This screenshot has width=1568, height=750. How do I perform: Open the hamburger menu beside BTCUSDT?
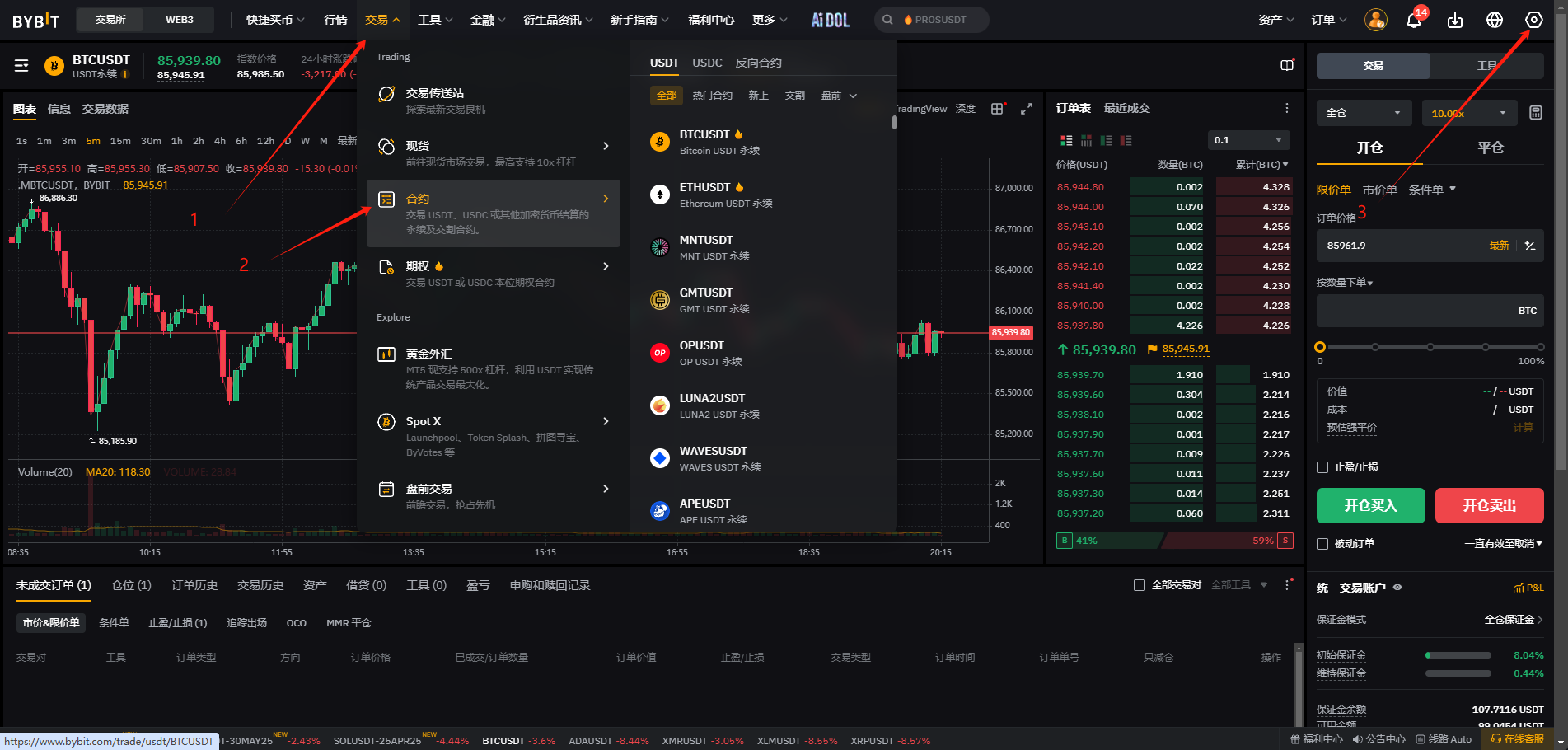click(21, 66)
